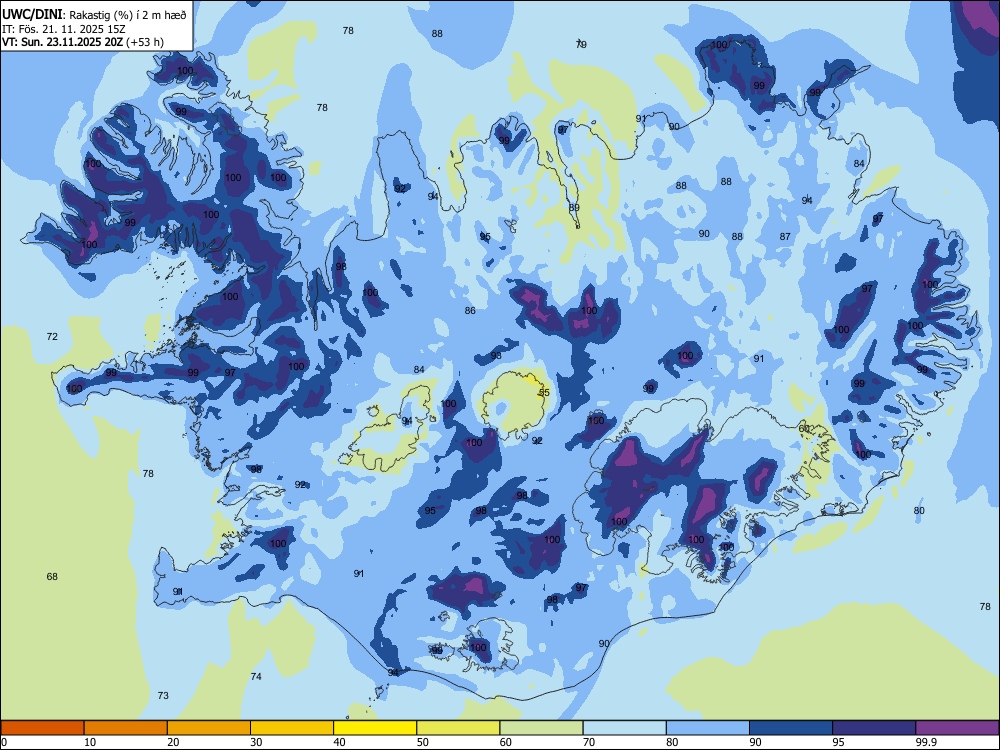Click the '72' humidity value west of Iceland

[x=52, y=337]
